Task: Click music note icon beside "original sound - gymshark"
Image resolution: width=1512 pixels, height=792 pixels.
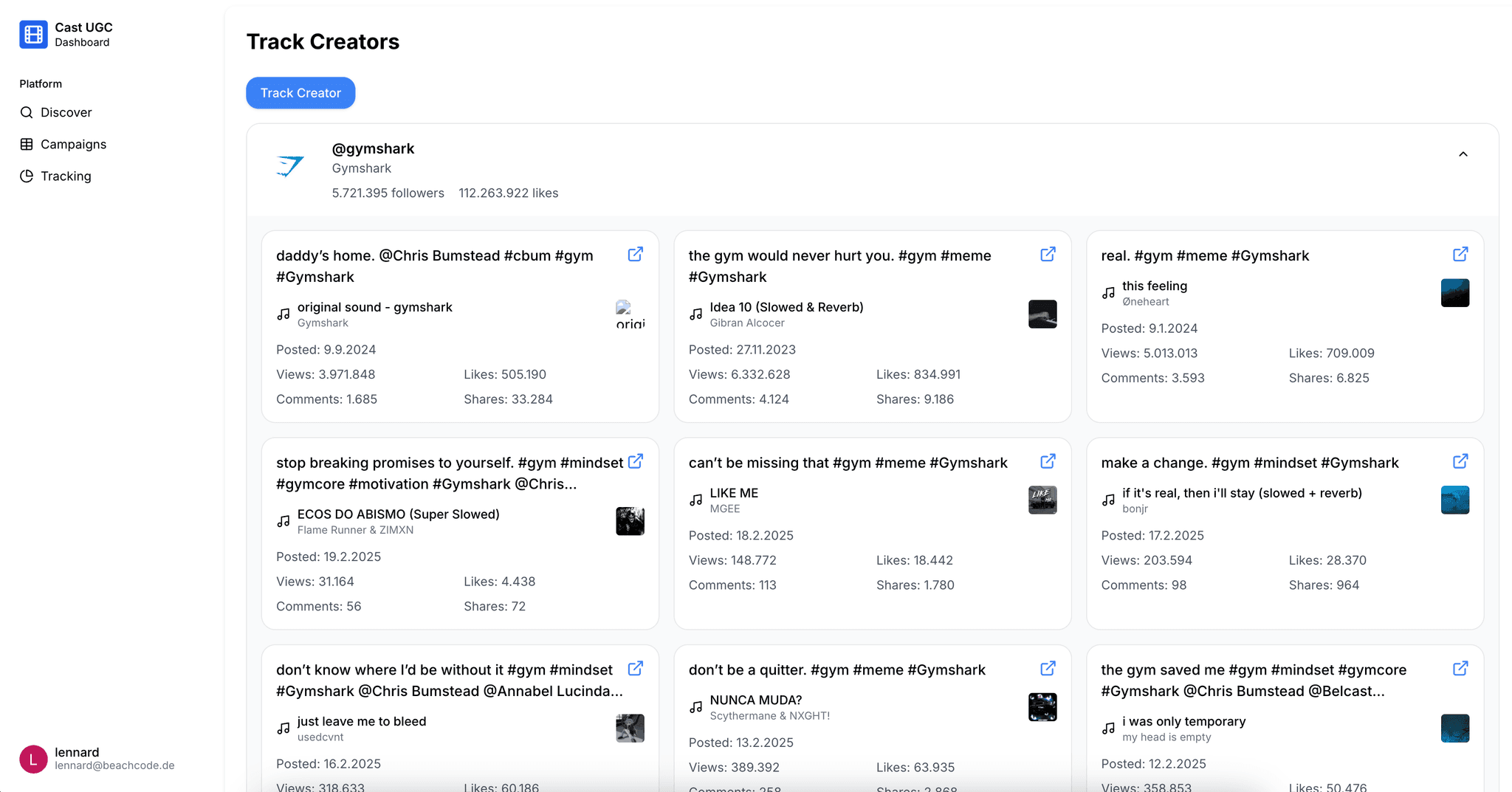Action: point(283,314)
